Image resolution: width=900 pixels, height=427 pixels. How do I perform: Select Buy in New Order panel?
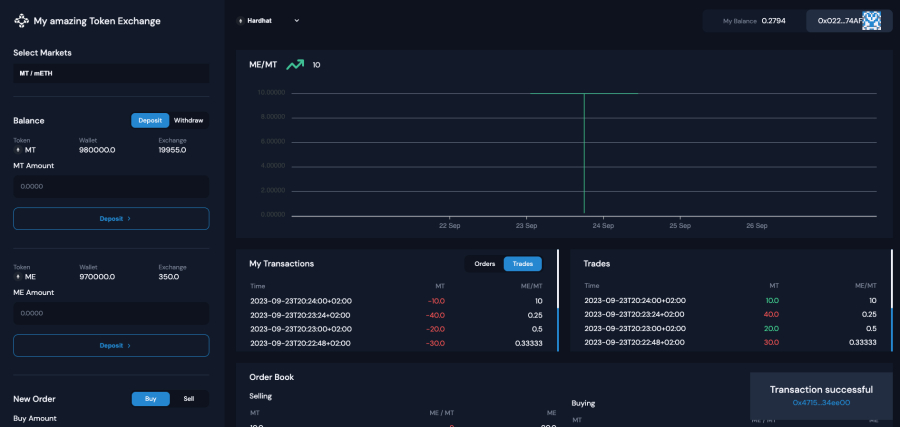pos(151,398)
